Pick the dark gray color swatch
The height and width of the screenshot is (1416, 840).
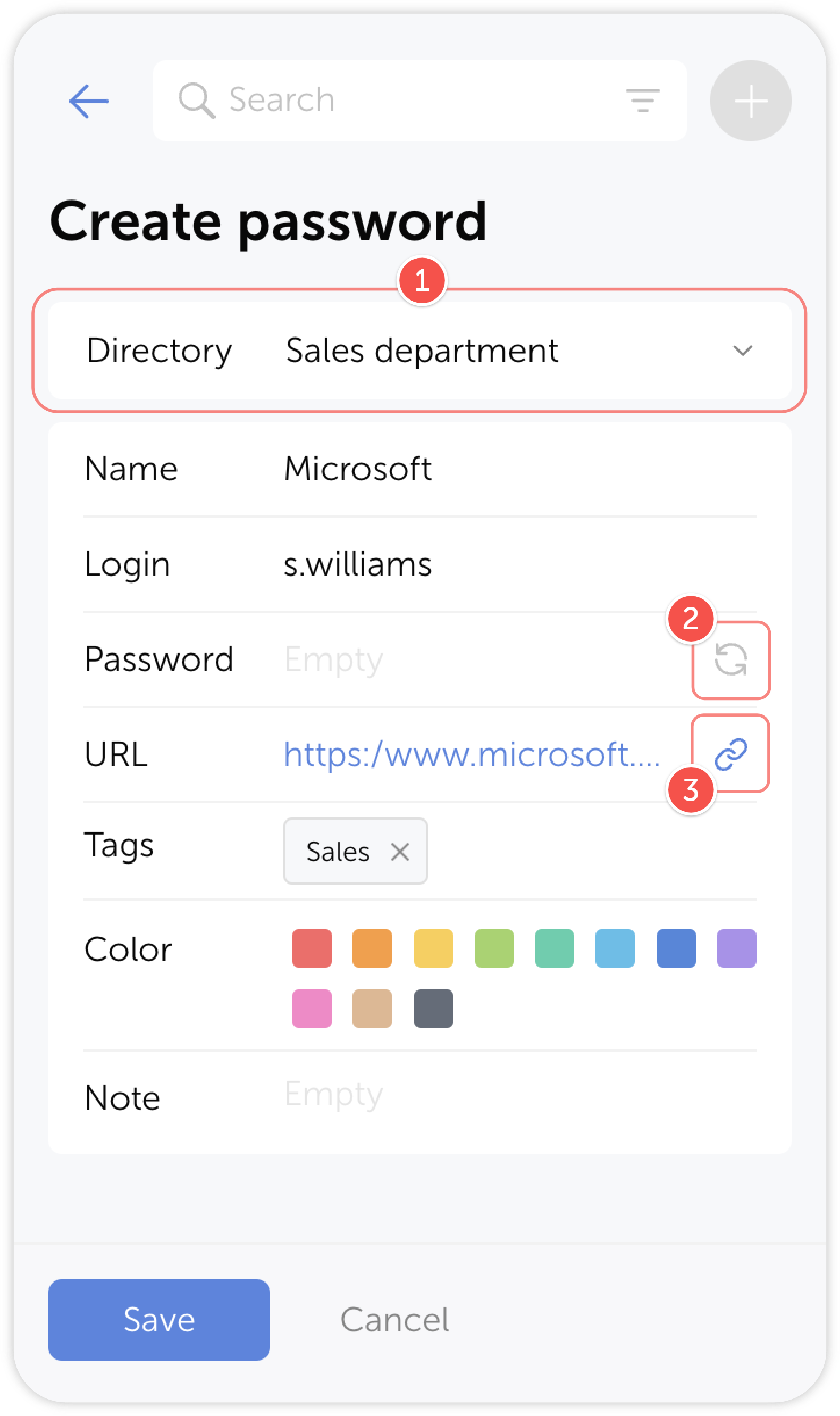pyautogui.click(x=434, y=1009)
